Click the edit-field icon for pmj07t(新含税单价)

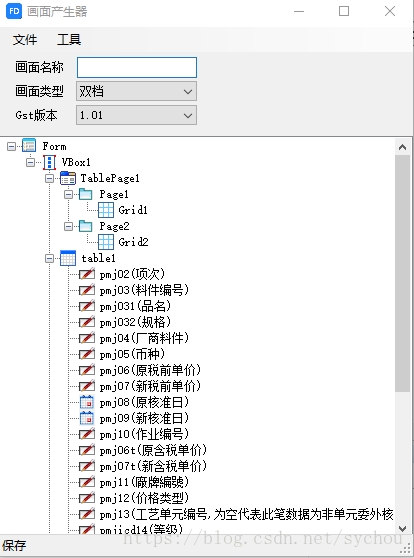tap(87, 467)
